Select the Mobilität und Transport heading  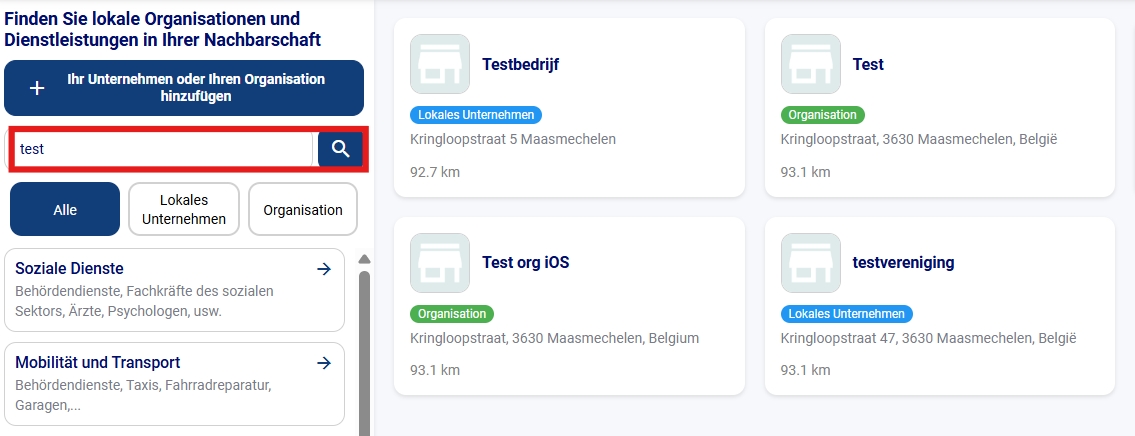click(x=98, y=363)
